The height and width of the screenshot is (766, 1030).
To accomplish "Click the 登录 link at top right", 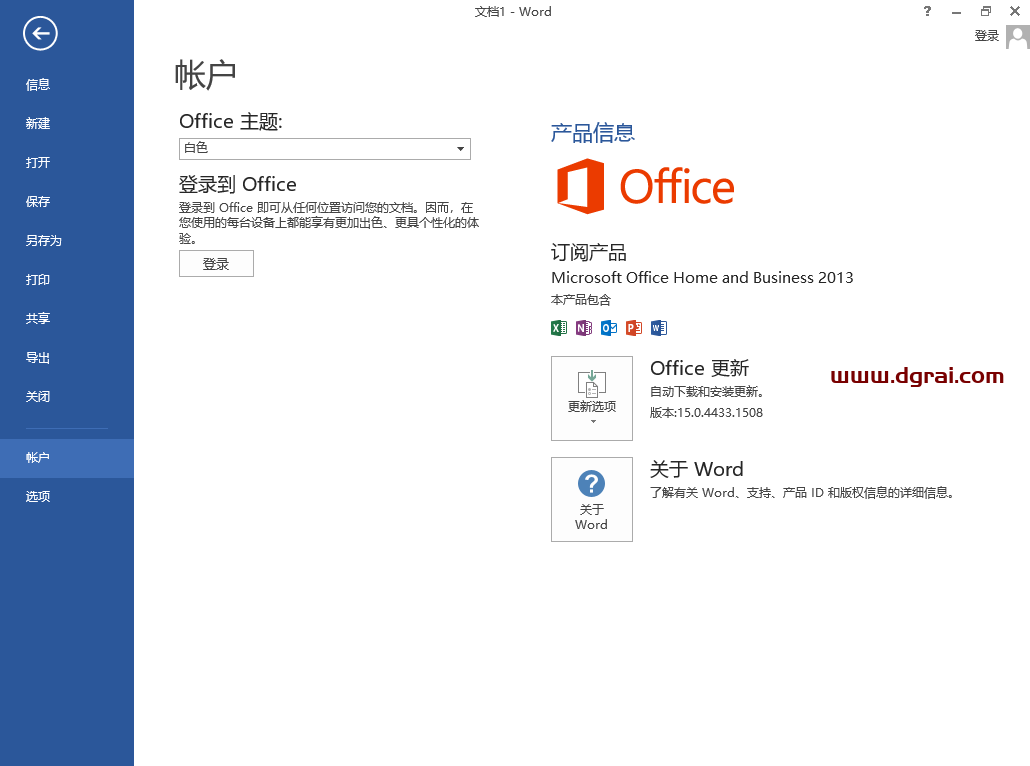I will tap(986, 36).
